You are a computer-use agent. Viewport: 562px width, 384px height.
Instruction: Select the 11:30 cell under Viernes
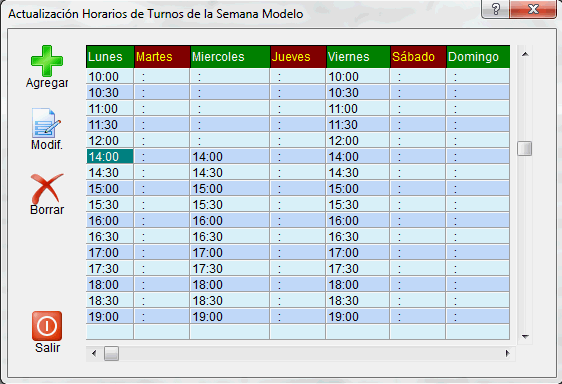pos(358,125)
